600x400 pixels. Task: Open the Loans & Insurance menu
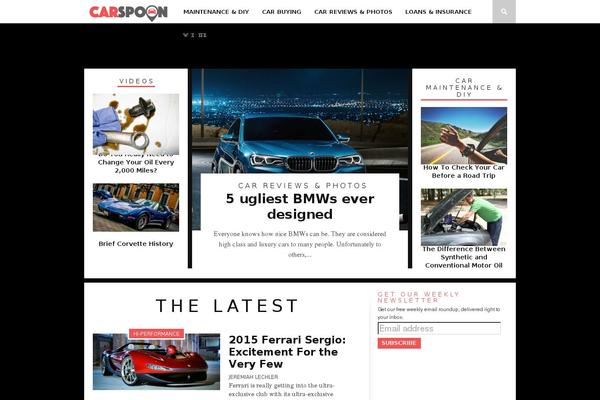click(438, 12)
